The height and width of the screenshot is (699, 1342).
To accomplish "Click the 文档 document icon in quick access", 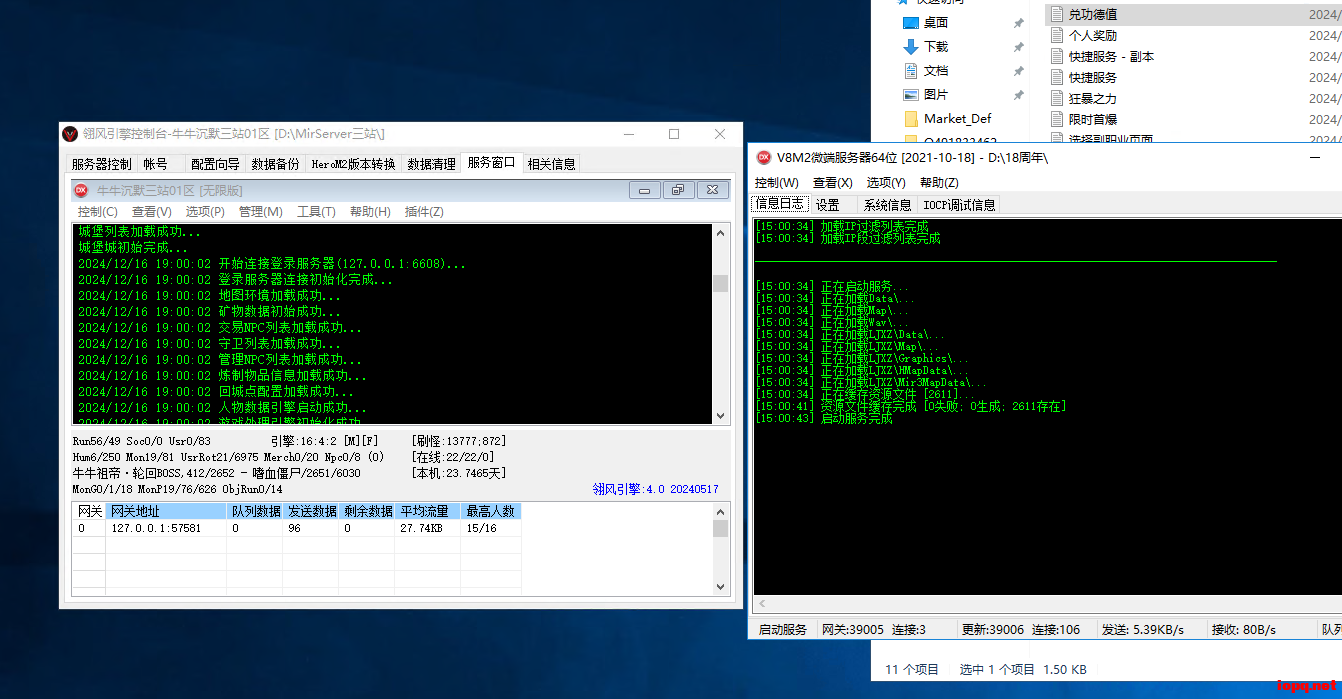I will click(911, 71).
